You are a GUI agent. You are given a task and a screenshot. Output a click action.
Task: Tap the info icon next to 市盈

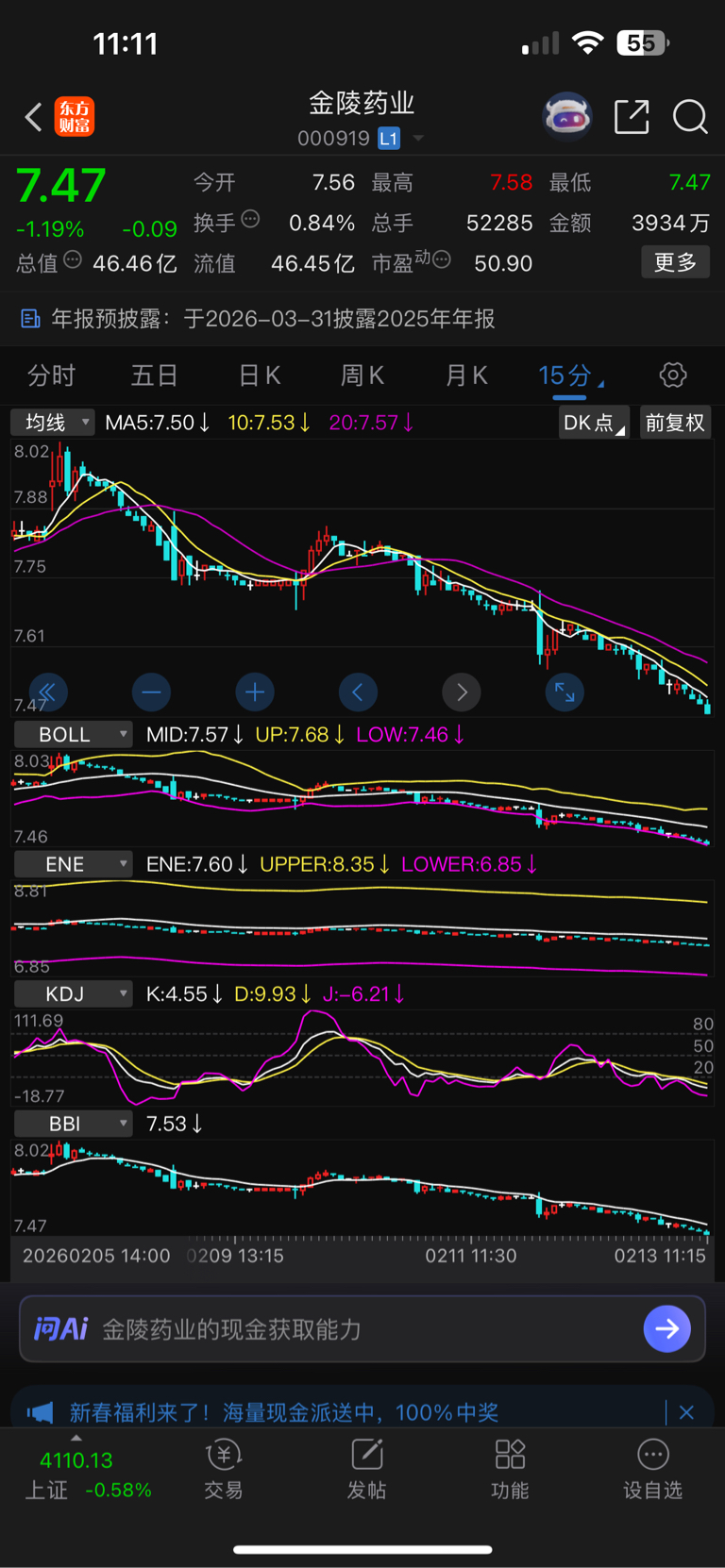point(441,259)
